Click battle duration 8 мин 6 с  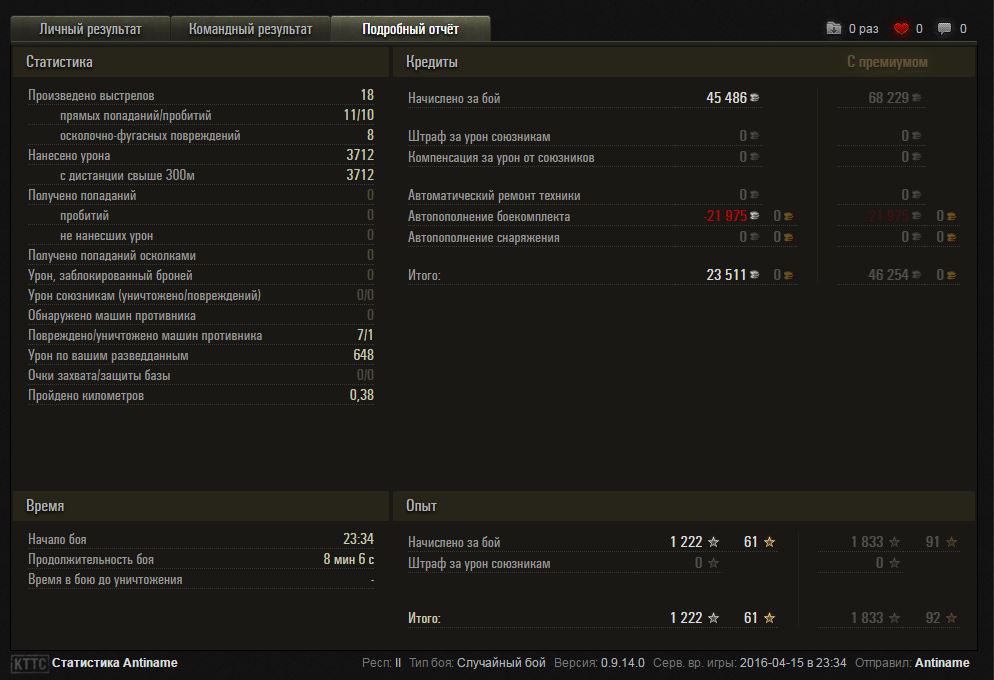349,560
